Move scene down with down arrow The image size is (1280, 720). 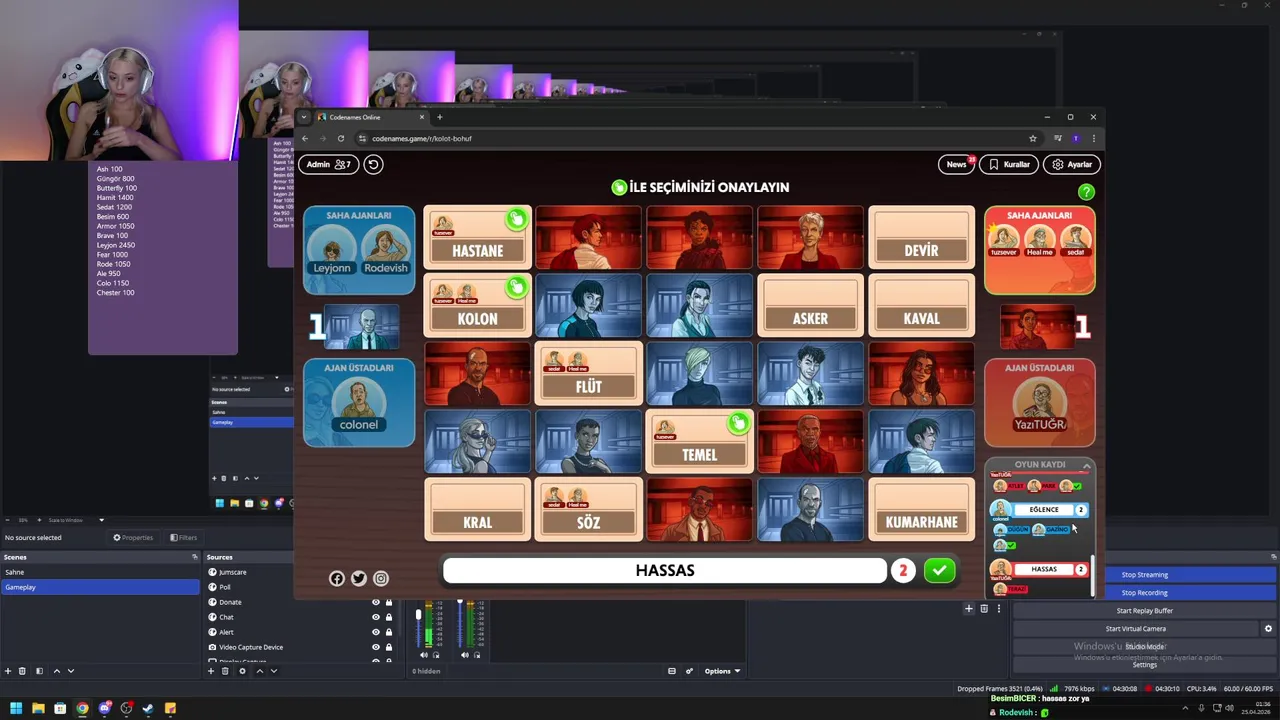(x=70, y=671)
